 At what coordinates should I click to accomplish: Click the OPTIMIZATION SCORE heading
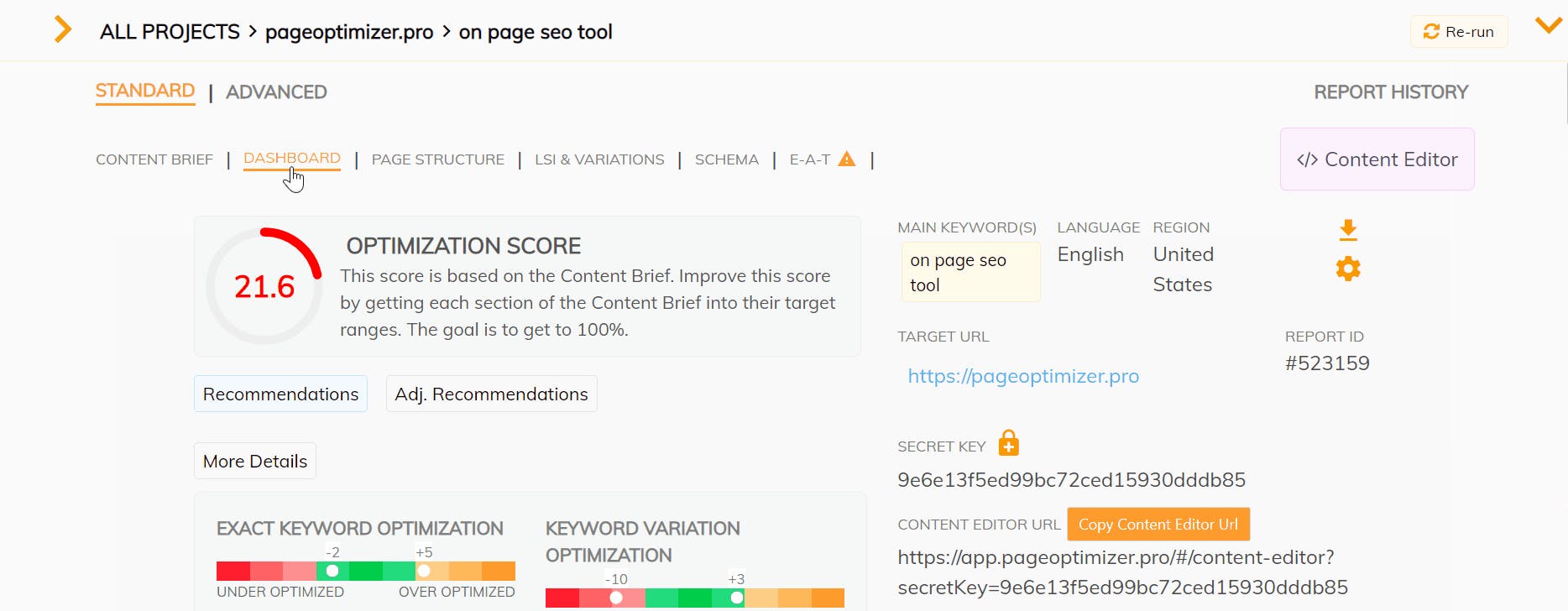[463, 246]
